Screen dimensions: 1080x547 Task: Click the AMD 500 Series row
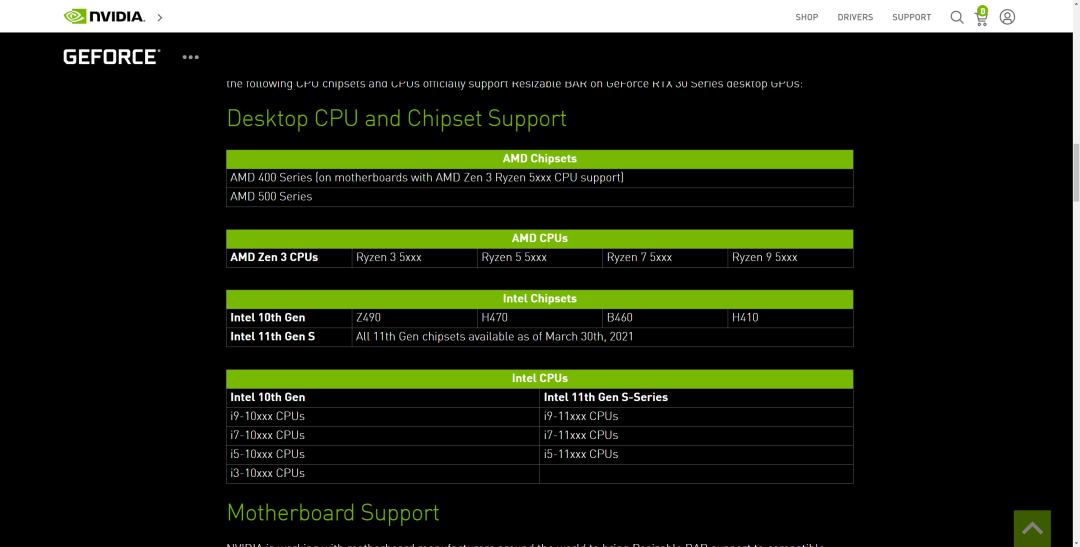539,197
